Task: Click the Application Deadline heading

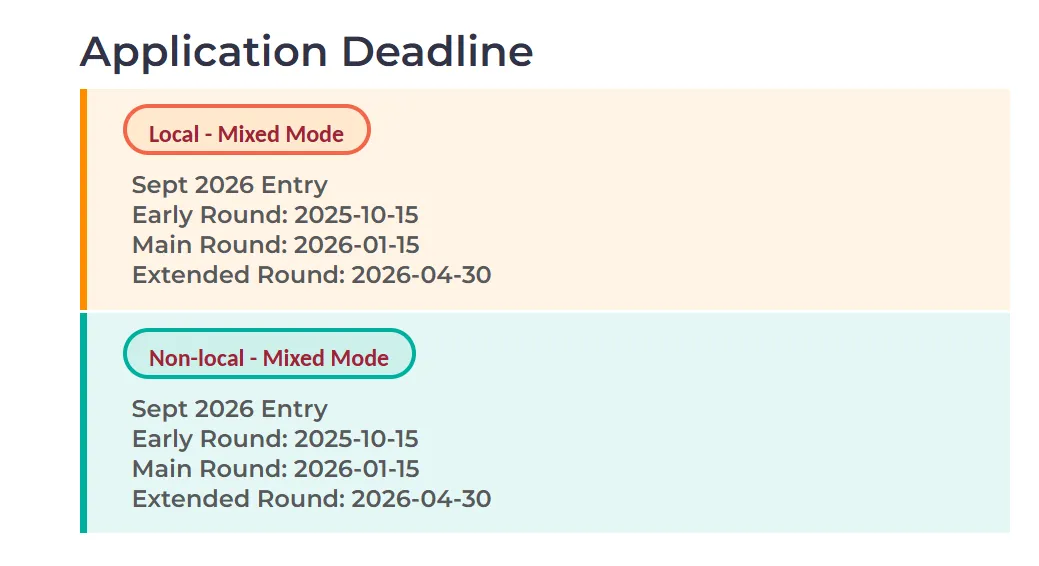Action: click(306, 51)
